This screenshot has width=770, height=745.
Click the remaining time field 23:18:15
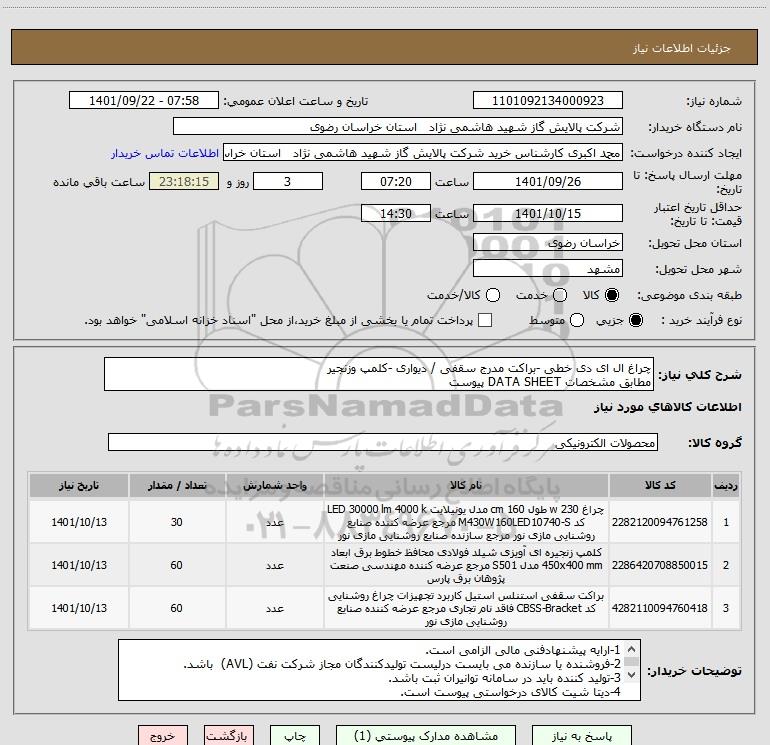click(183, 182)
